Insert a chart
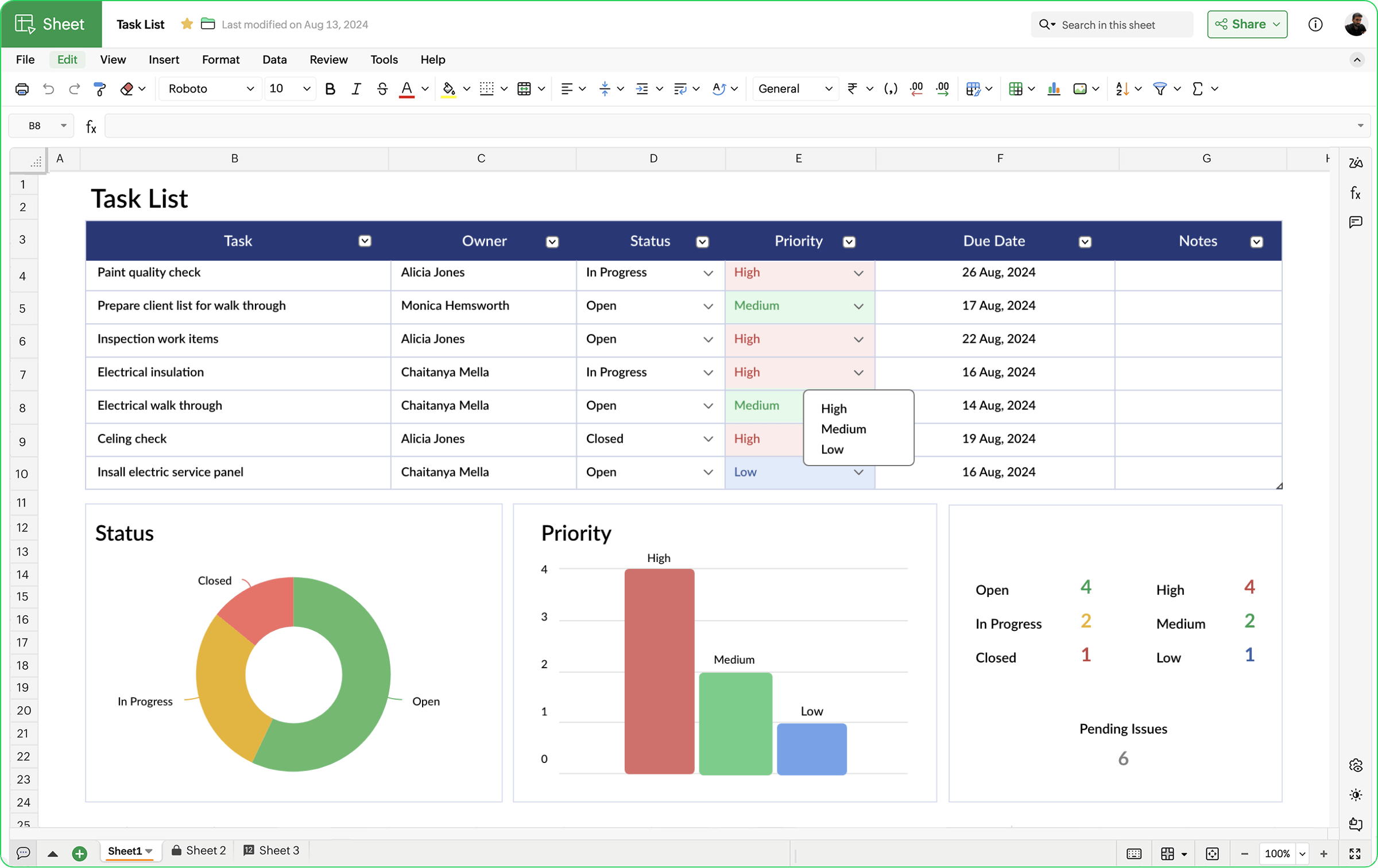This screenshot has height=868, width=1378. (x=1054, y=89)
